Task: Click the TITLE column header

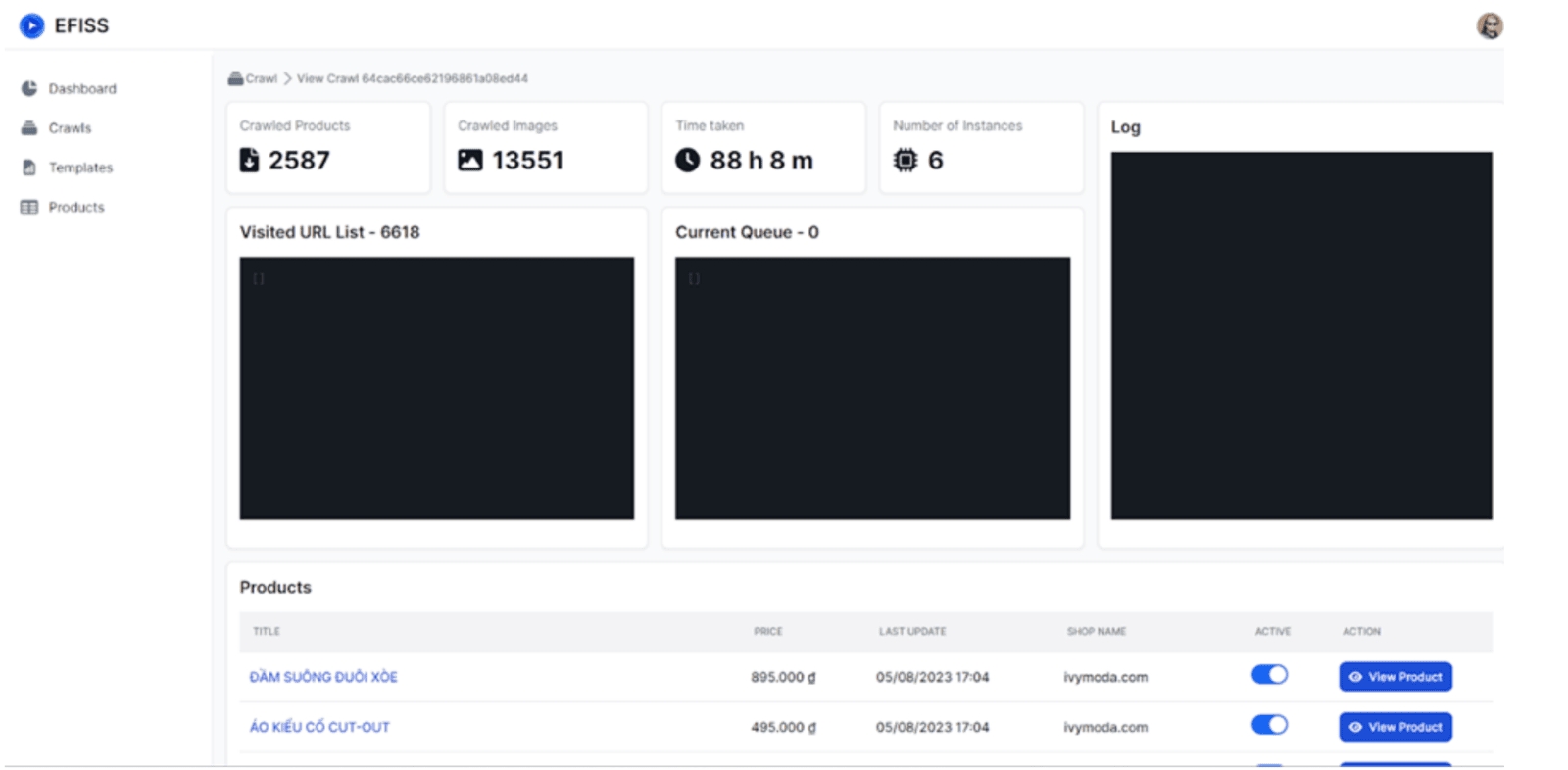Action: [x=267, y=632]
